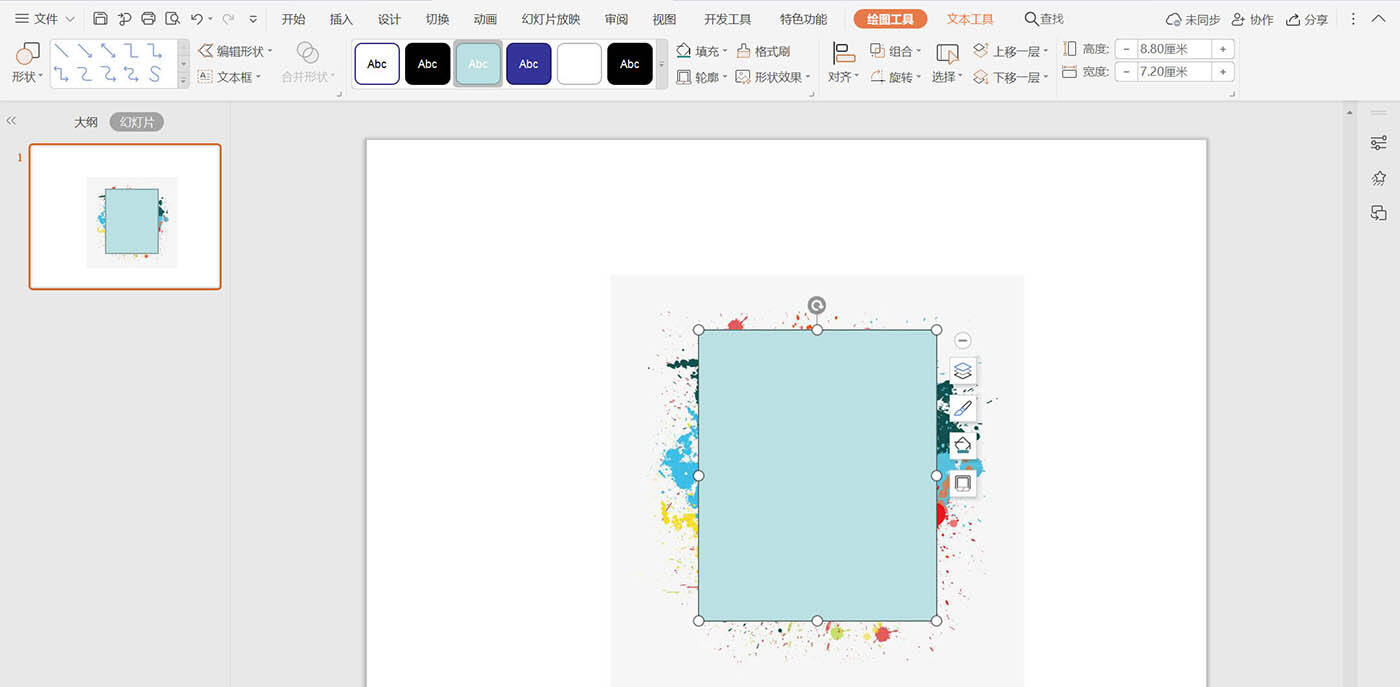Open the Group (组合) dropdown

[895, 51]
